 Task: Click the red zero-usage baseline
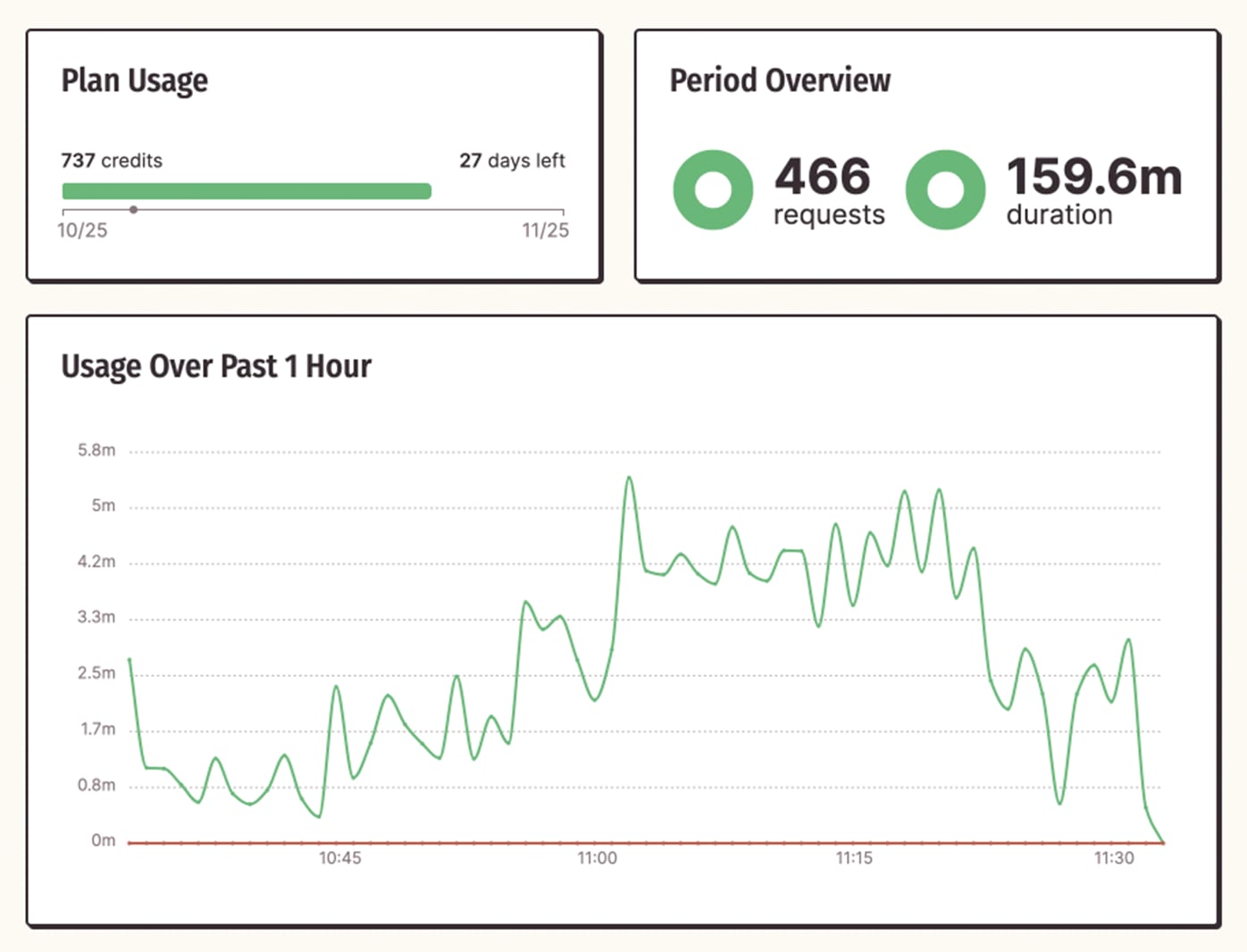[625, 840]
